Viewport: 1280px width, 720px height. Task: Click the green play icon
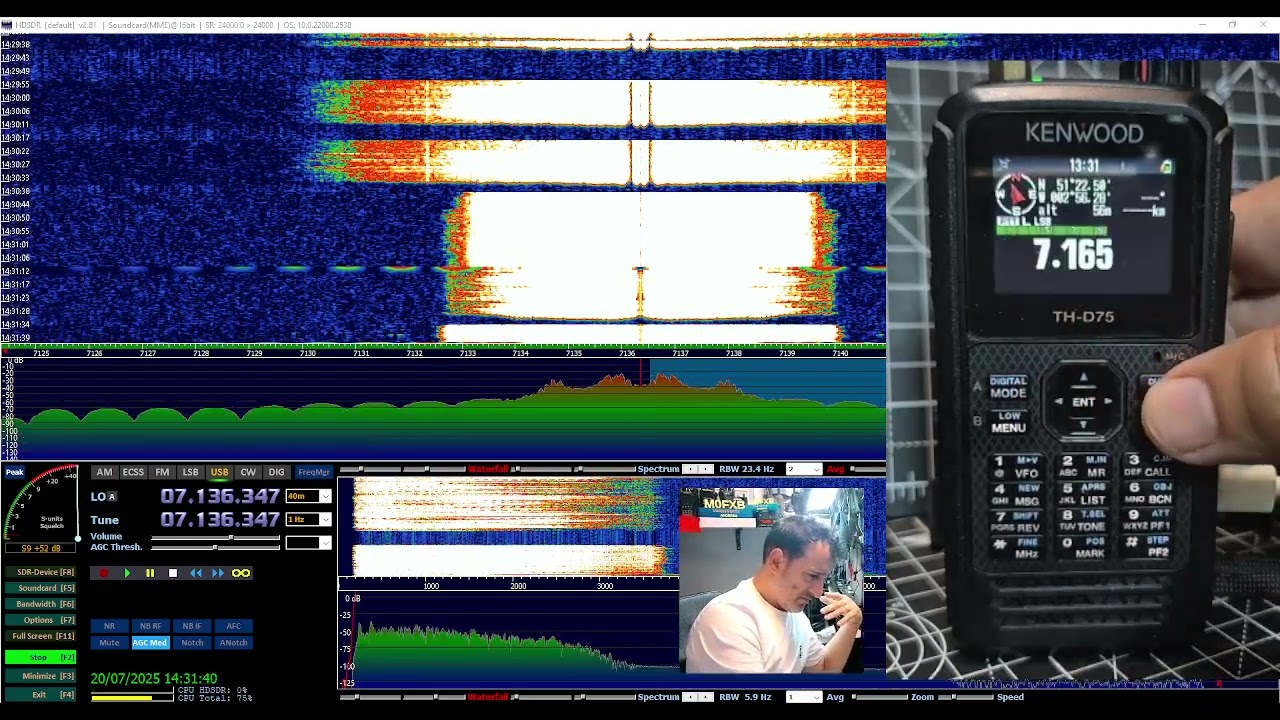tap(127, 573)
